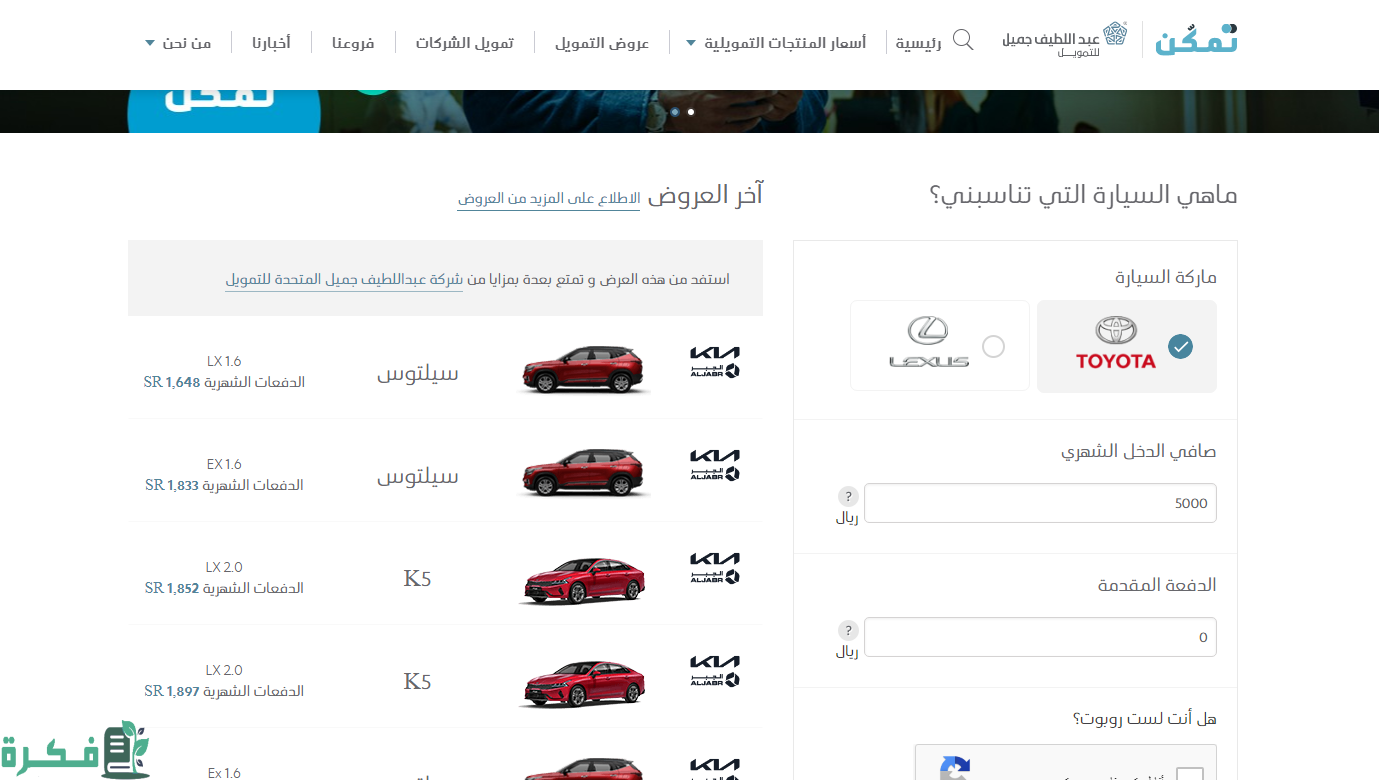Image resolution: width=1379 pixels, height=780 pixels.
Task: Click the Kia Aljabr logo in Seltos LX 1.6 row
Action: (x=715, y=362)
